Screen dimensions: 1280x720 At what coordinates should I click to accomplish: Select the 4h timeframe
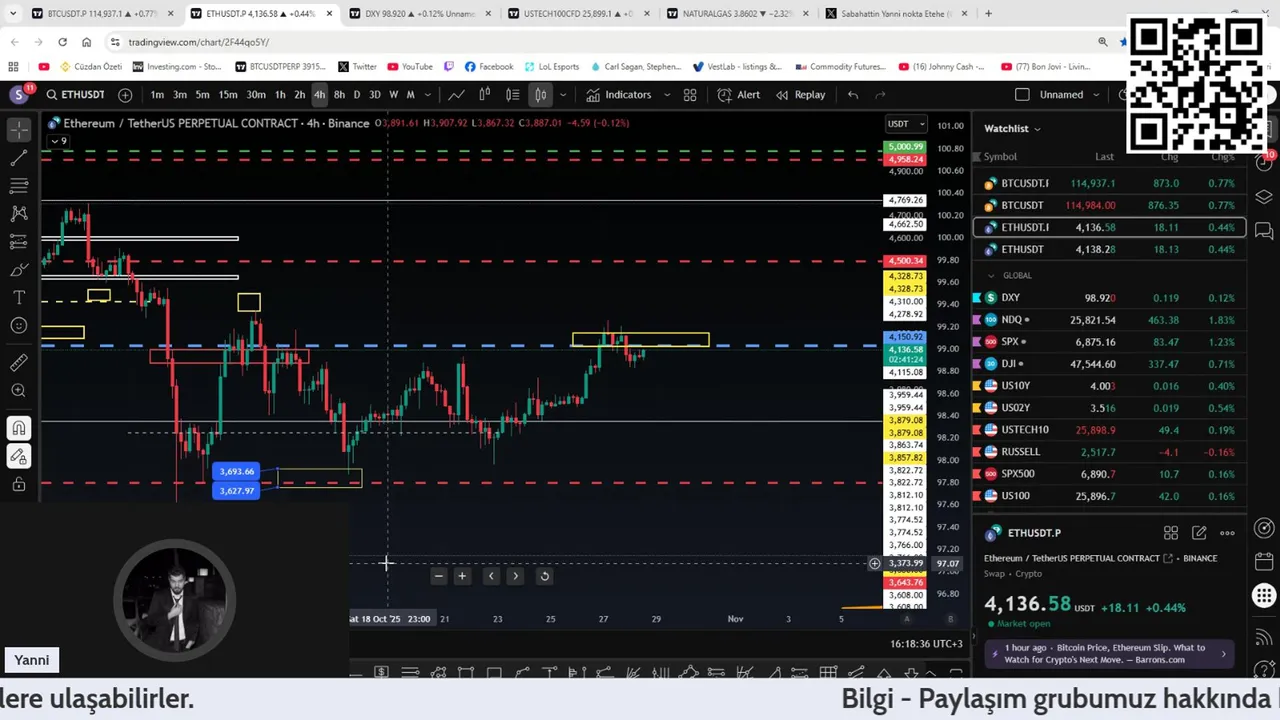click(319, 95)
